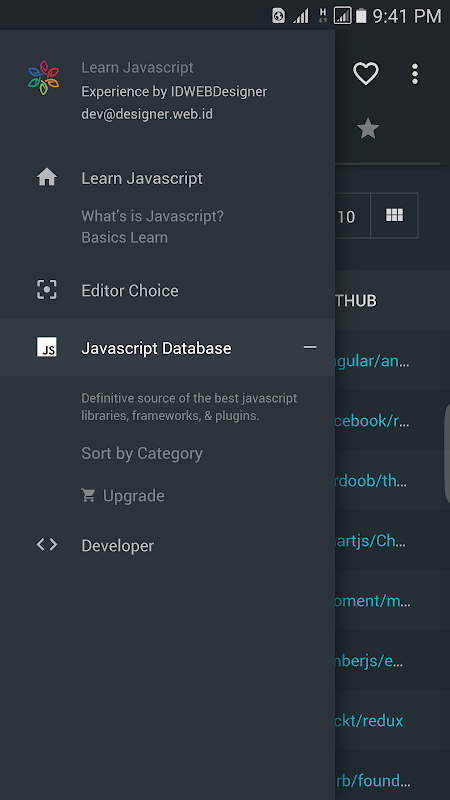Viewport: 450px width, 800px height.
Task: Tap the home icon beside Learn Javascript
Action: click(46, 178)
